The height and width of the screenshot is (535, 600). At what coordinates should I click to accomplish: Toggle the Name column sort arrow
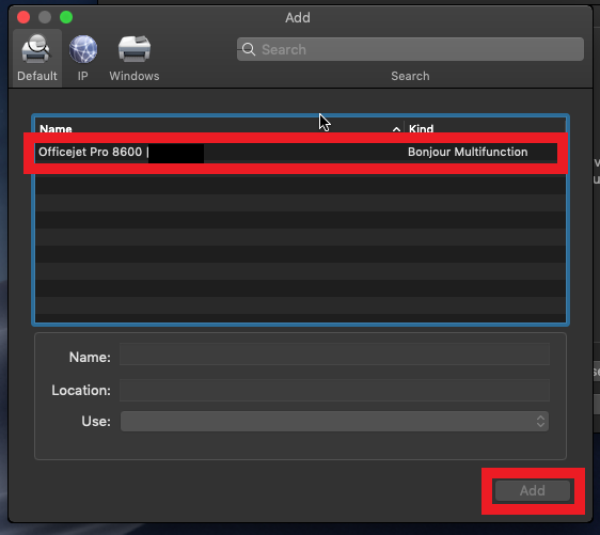396,129
